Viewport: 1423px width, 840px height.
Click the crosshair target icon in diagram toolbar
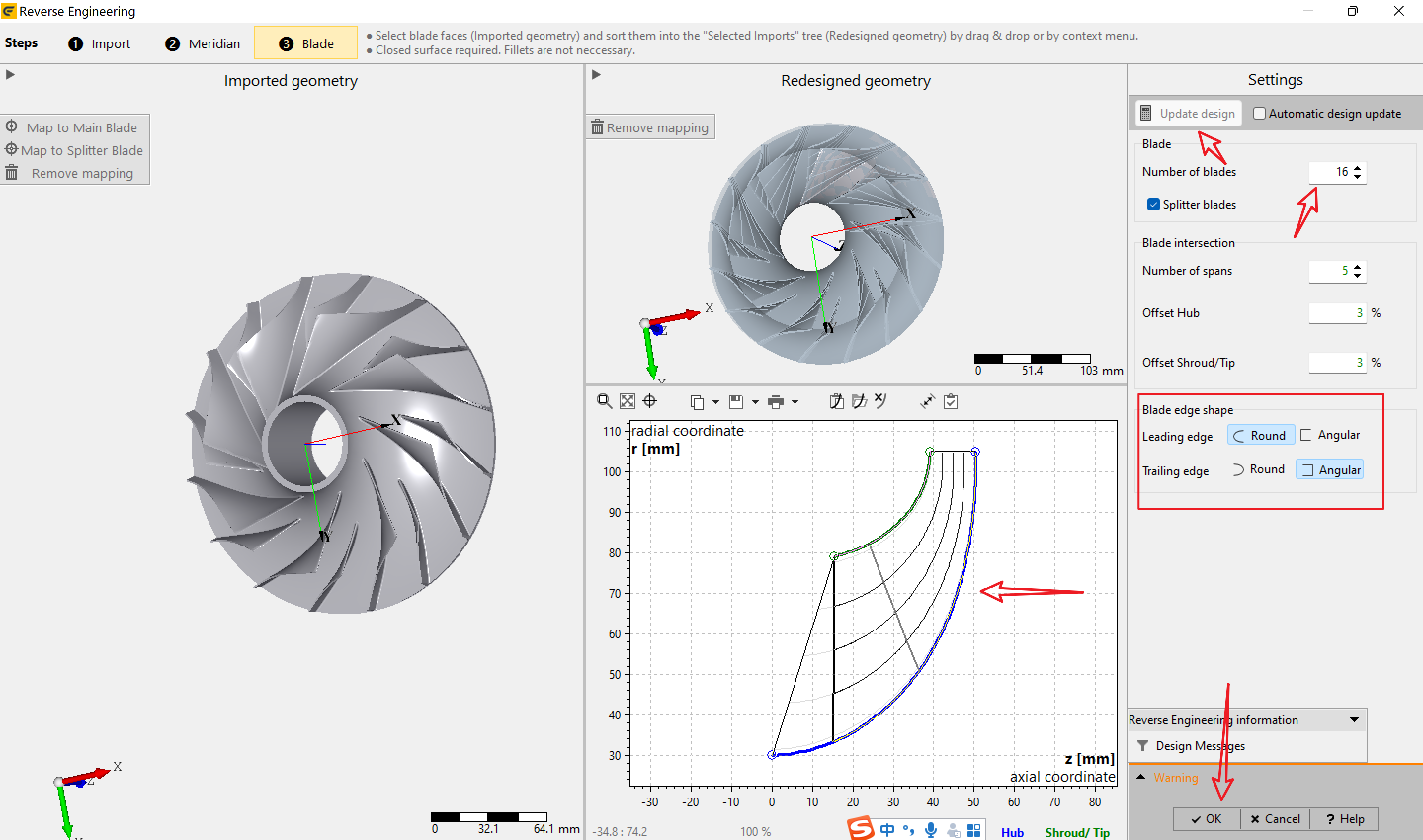(650, 401)
